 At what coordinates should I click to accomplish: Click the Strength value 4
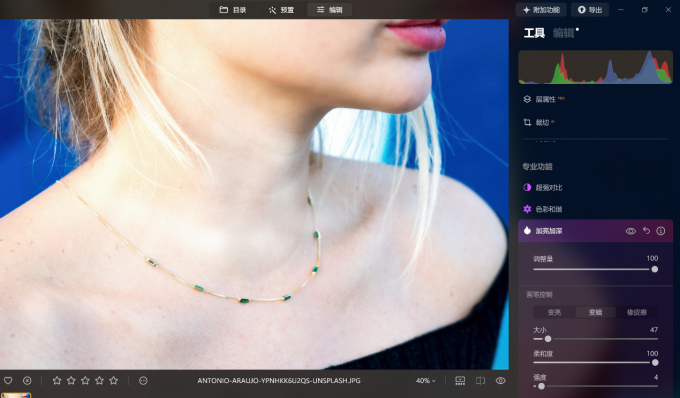[656, 377]
